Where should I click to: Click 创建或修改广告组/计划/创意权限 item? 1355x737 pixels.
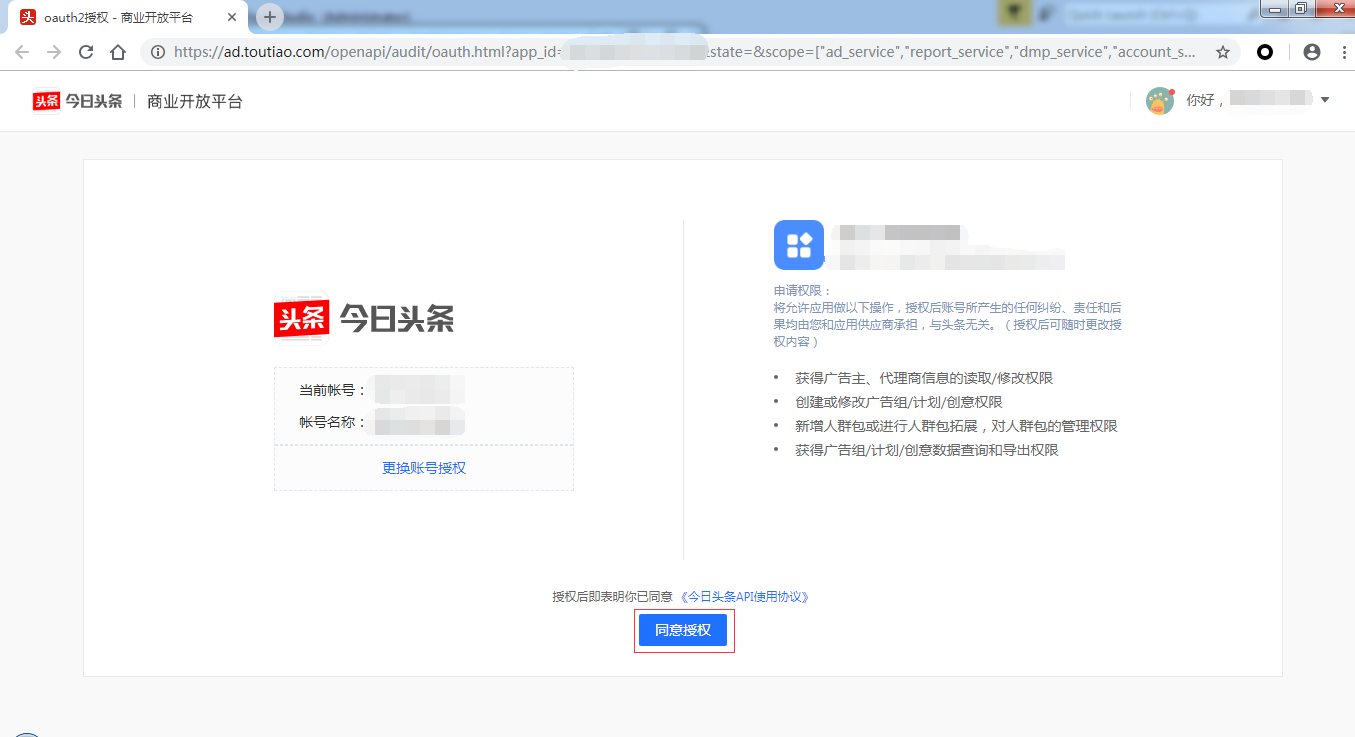point(899,402)
